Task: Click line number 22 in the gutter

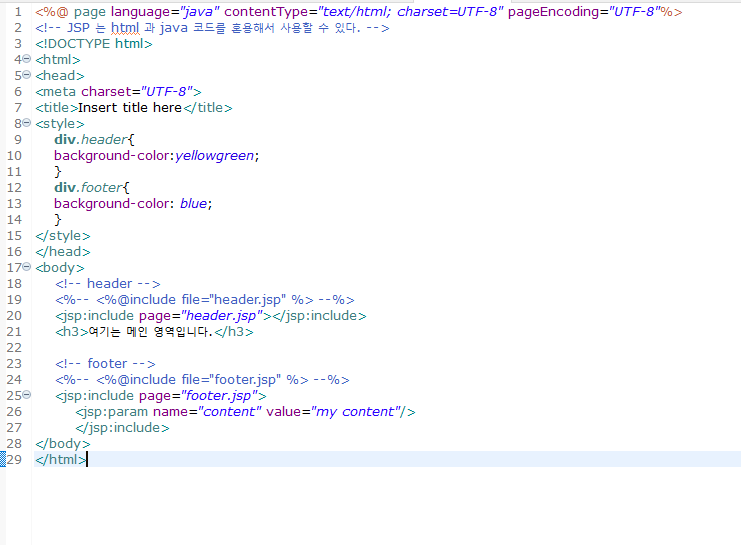Action: [14, 348]
